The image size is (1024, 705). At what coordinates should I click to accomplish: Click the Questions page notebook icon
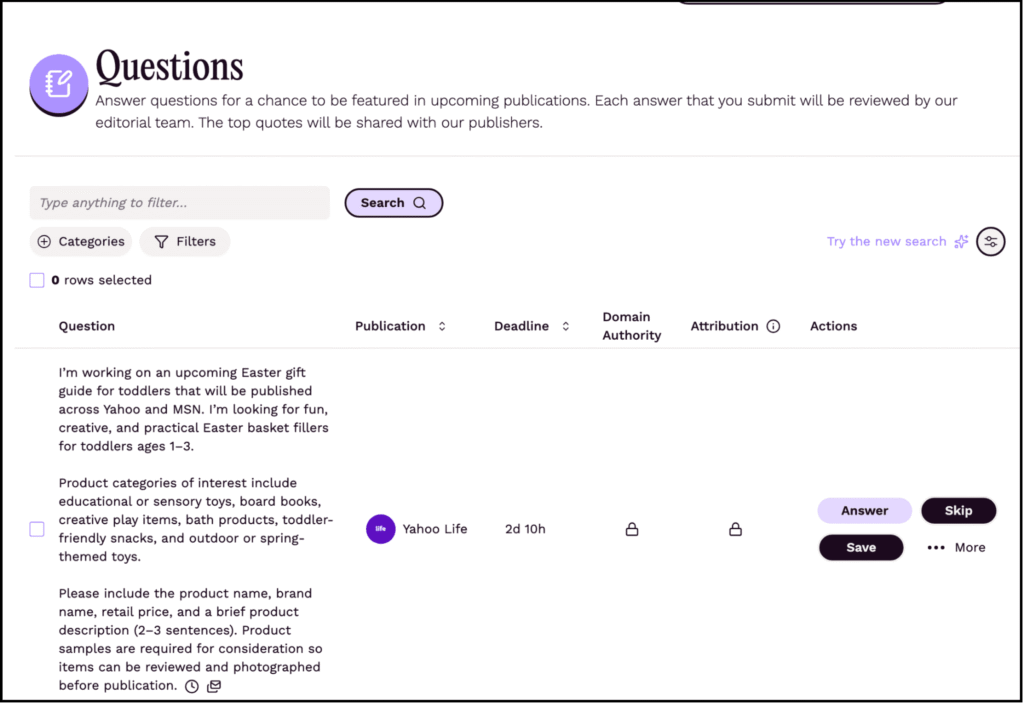coord(58,85)
